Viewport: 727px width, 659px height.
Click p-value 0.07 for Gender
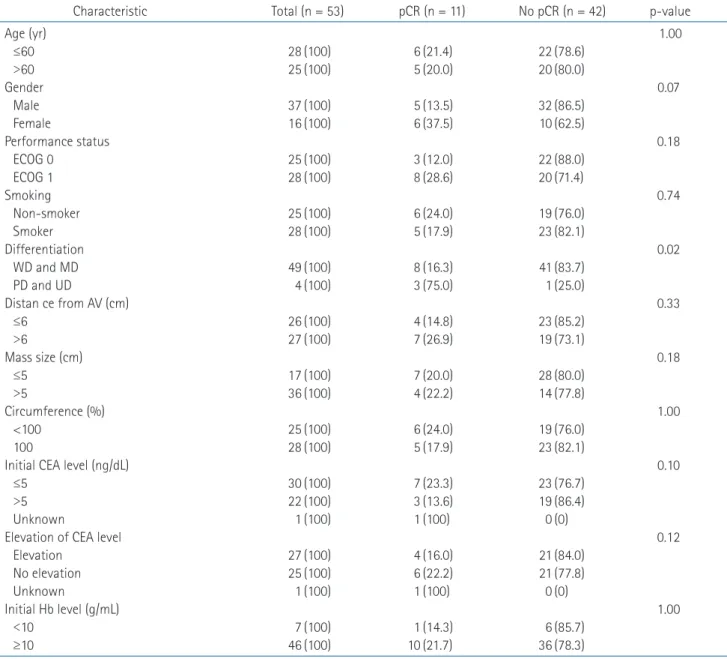[x=668, y=87]
